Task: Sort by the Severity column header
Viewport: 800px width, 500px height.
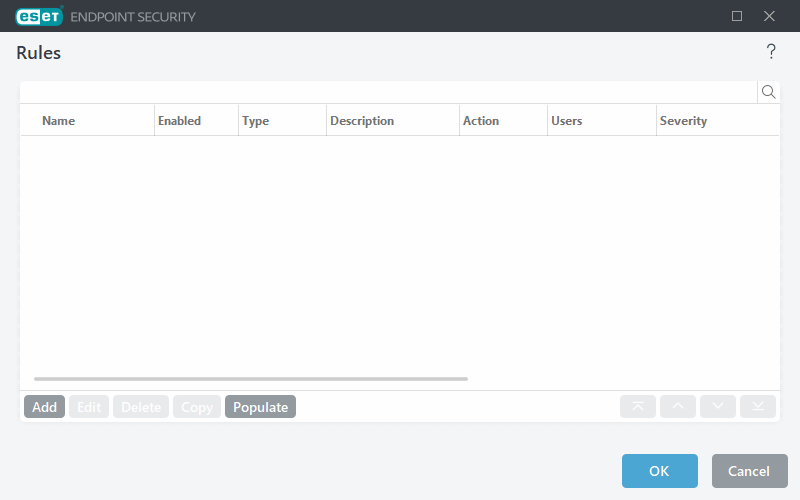Action: (683, 121)
